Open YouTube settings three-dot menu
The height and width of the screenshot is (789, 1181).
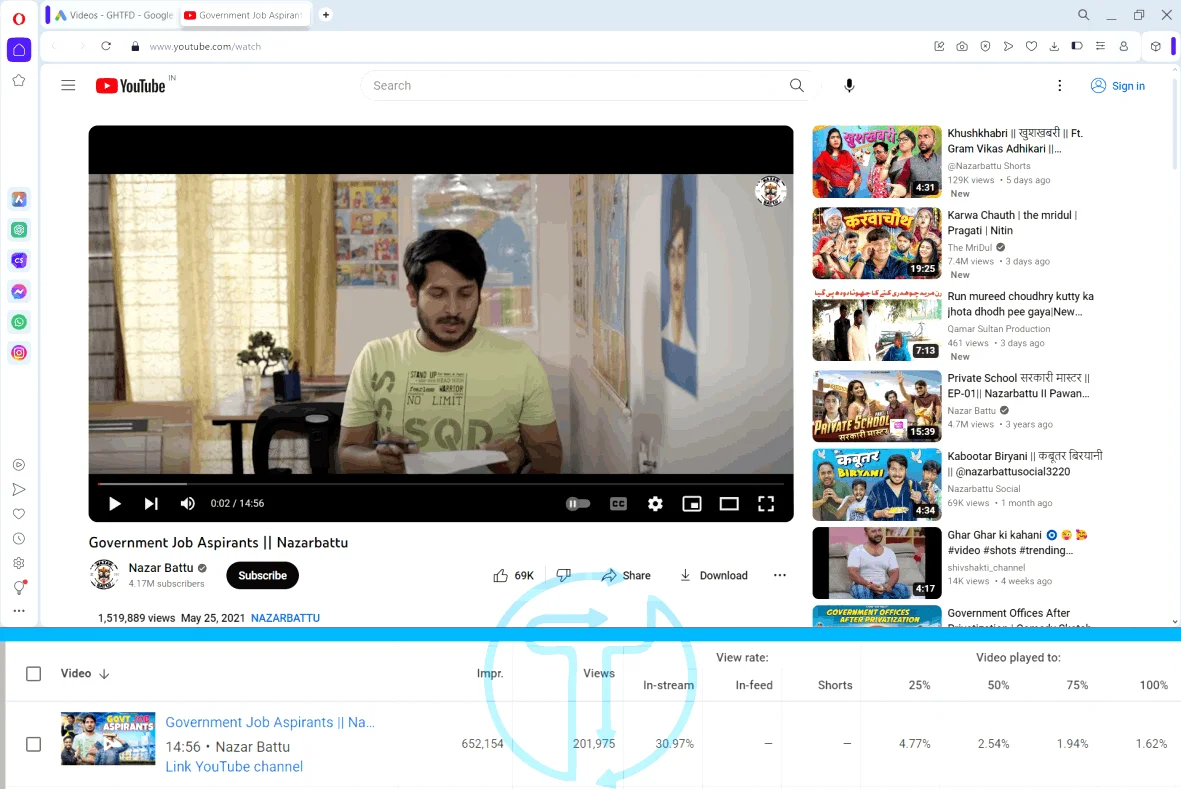(1059, 85)
